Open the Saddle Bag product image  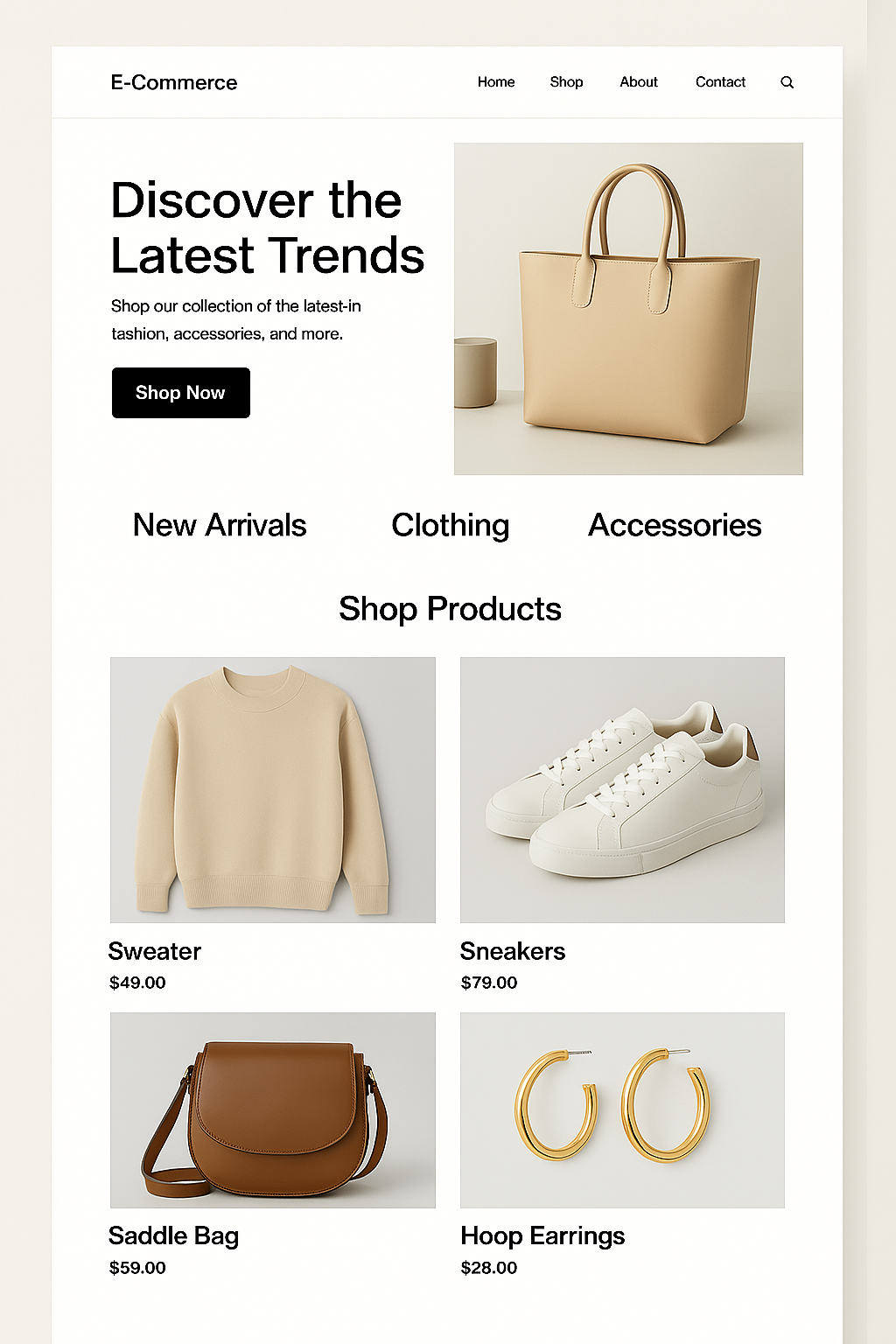(x=273, y=1110)
